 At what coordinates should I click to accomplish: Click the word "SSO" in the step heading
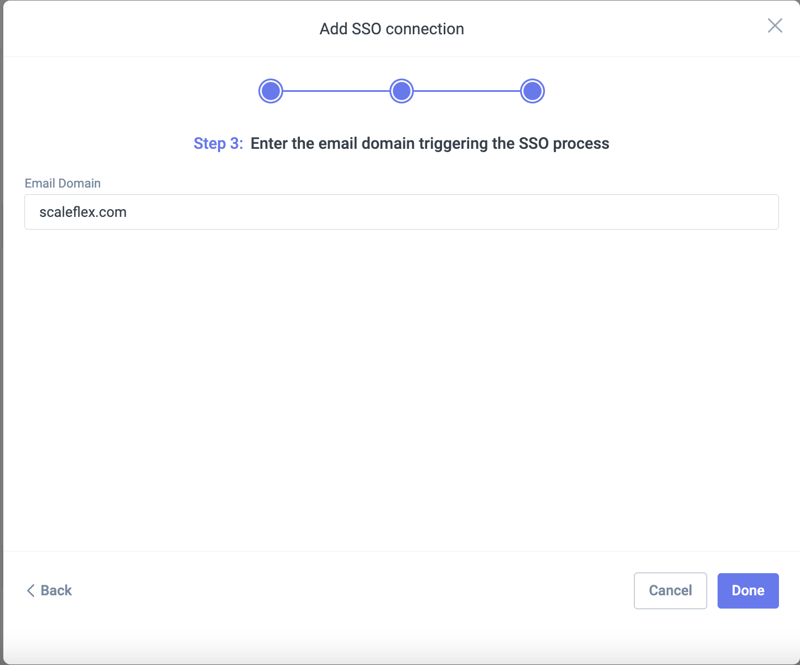click(533, 143)
